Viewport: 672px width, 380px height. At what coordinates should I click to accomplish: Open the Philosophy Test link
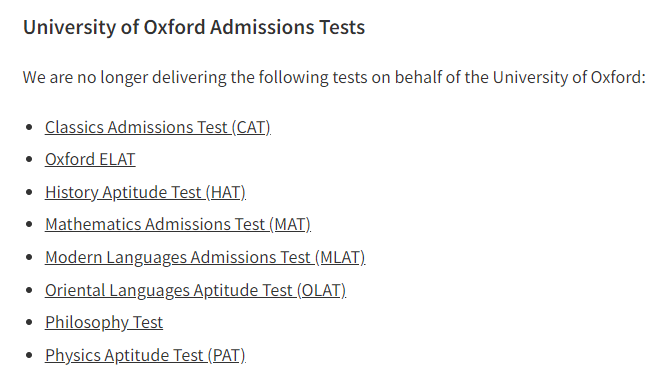coord(104,323)
